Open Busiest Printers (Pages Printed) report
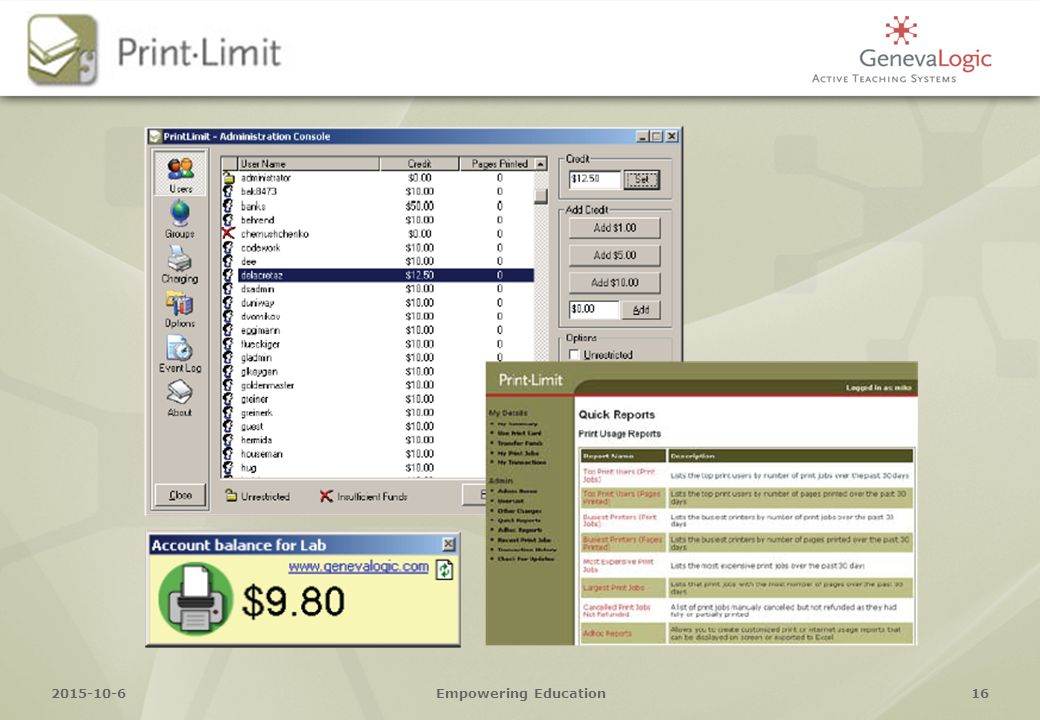The image size is (1040, 720). click(622, 543)
